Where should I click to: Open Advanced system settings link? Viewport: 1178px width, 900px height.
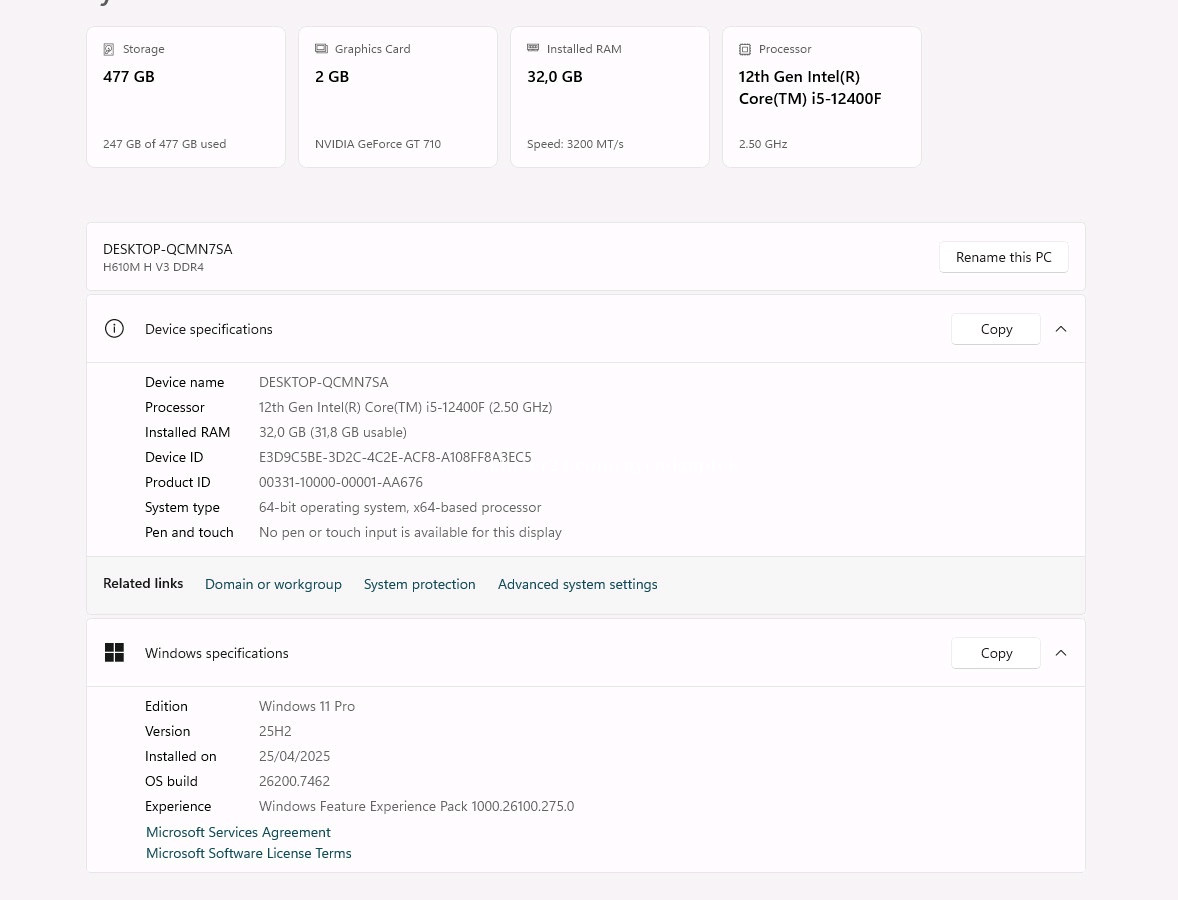pos(577,584)
